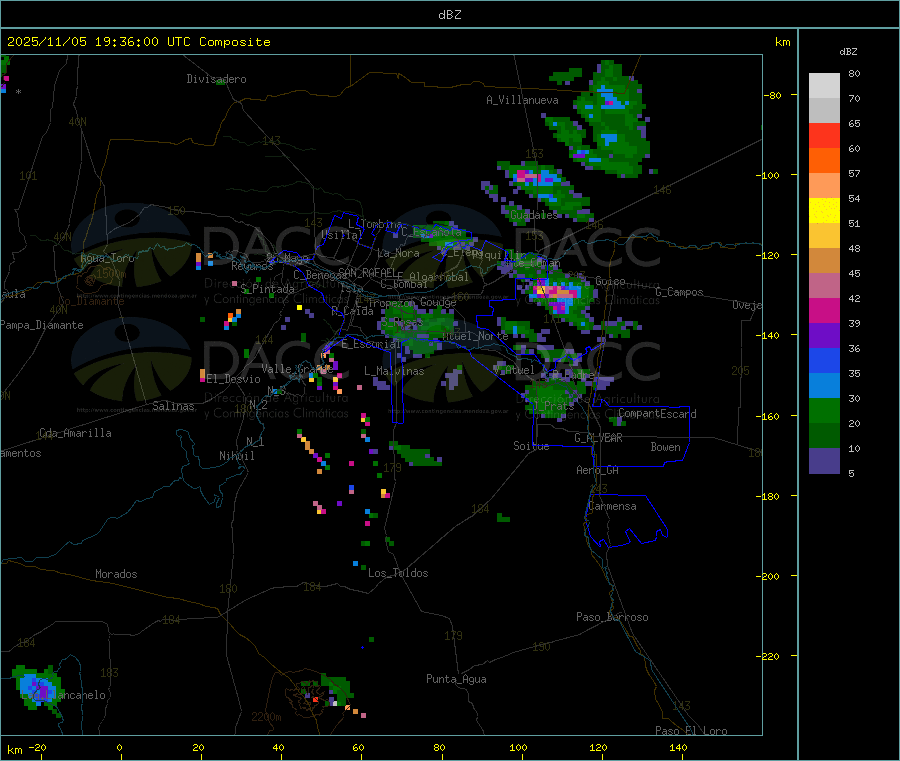Click the orange 57-60 dBZ swatch
This screenshot has height=761, width=900.
point(824,161)
